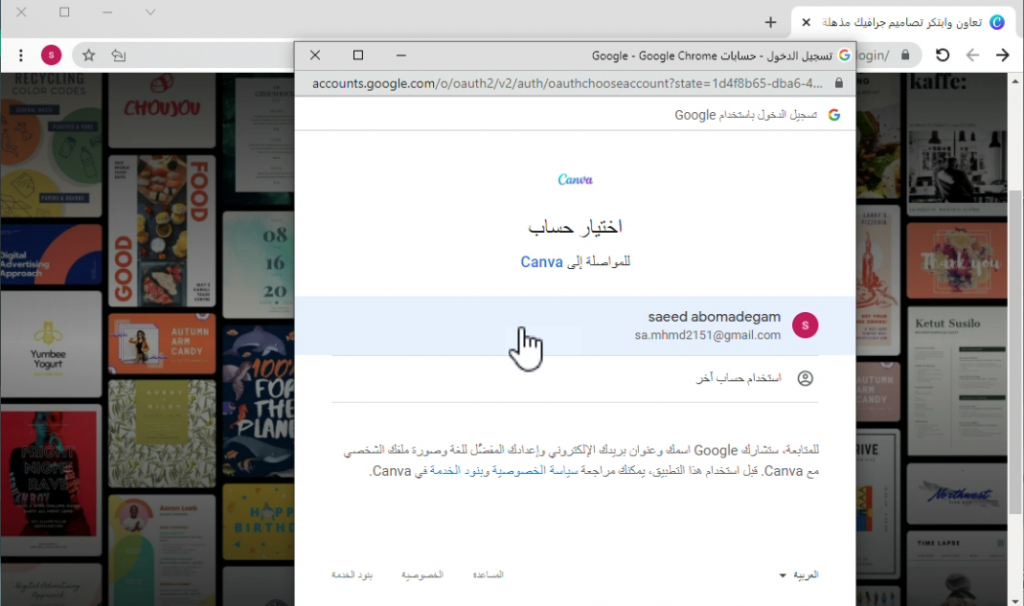Viewport: 1024px width, 606px height.
Task: Click استخدام حساب آخر to use another account
Action: [740, 377]
